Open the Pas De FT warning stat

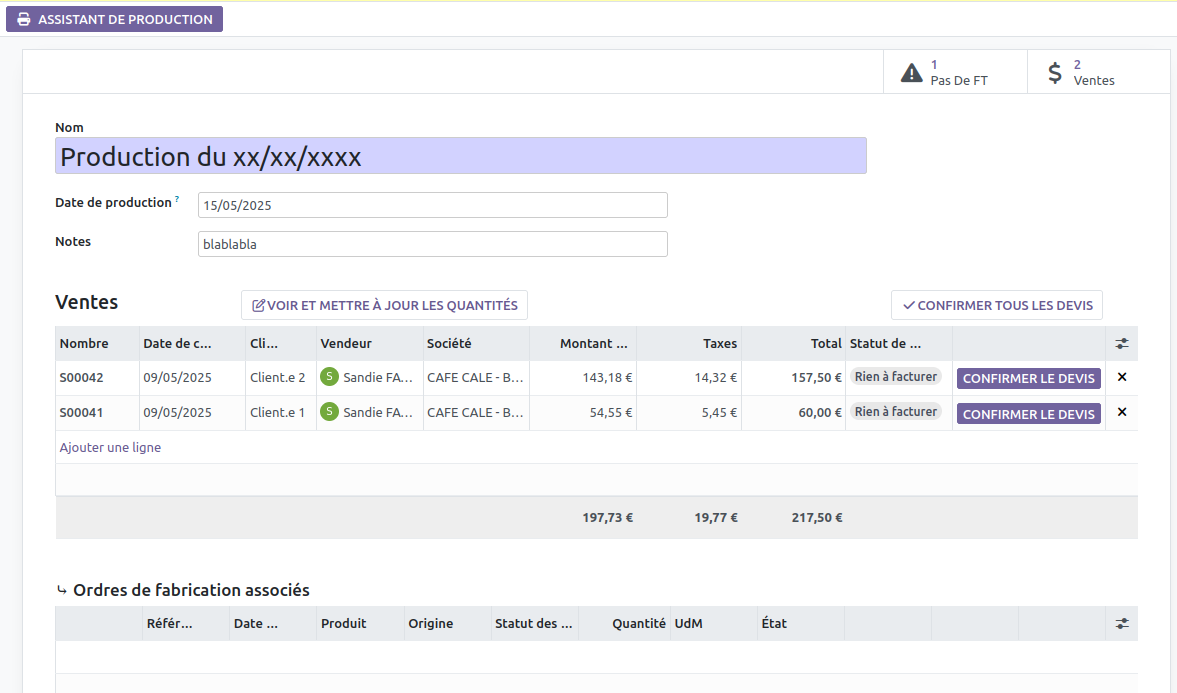(x=955, y=72)
